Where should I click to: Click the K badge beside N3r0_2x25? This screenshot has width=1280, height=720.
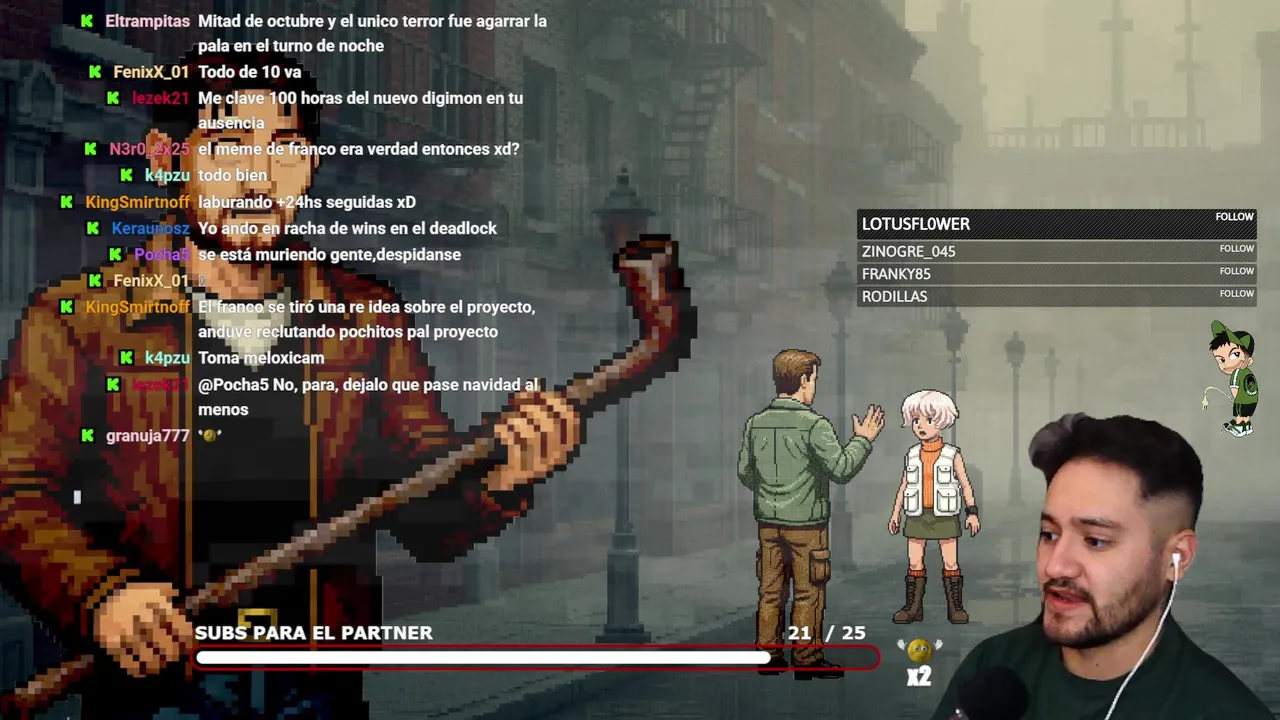click(91, 149)
